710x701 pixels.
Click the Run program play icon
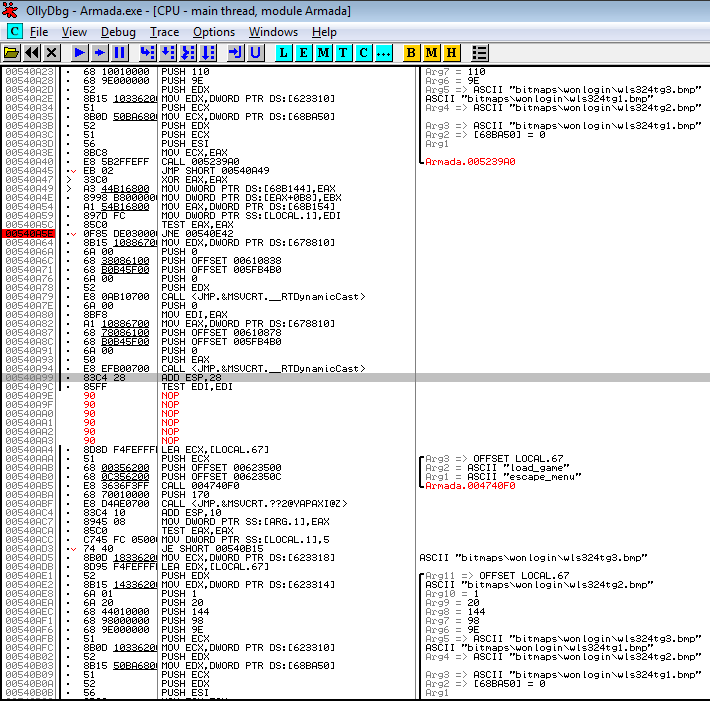pyautogui.click(x=79, y=53)
